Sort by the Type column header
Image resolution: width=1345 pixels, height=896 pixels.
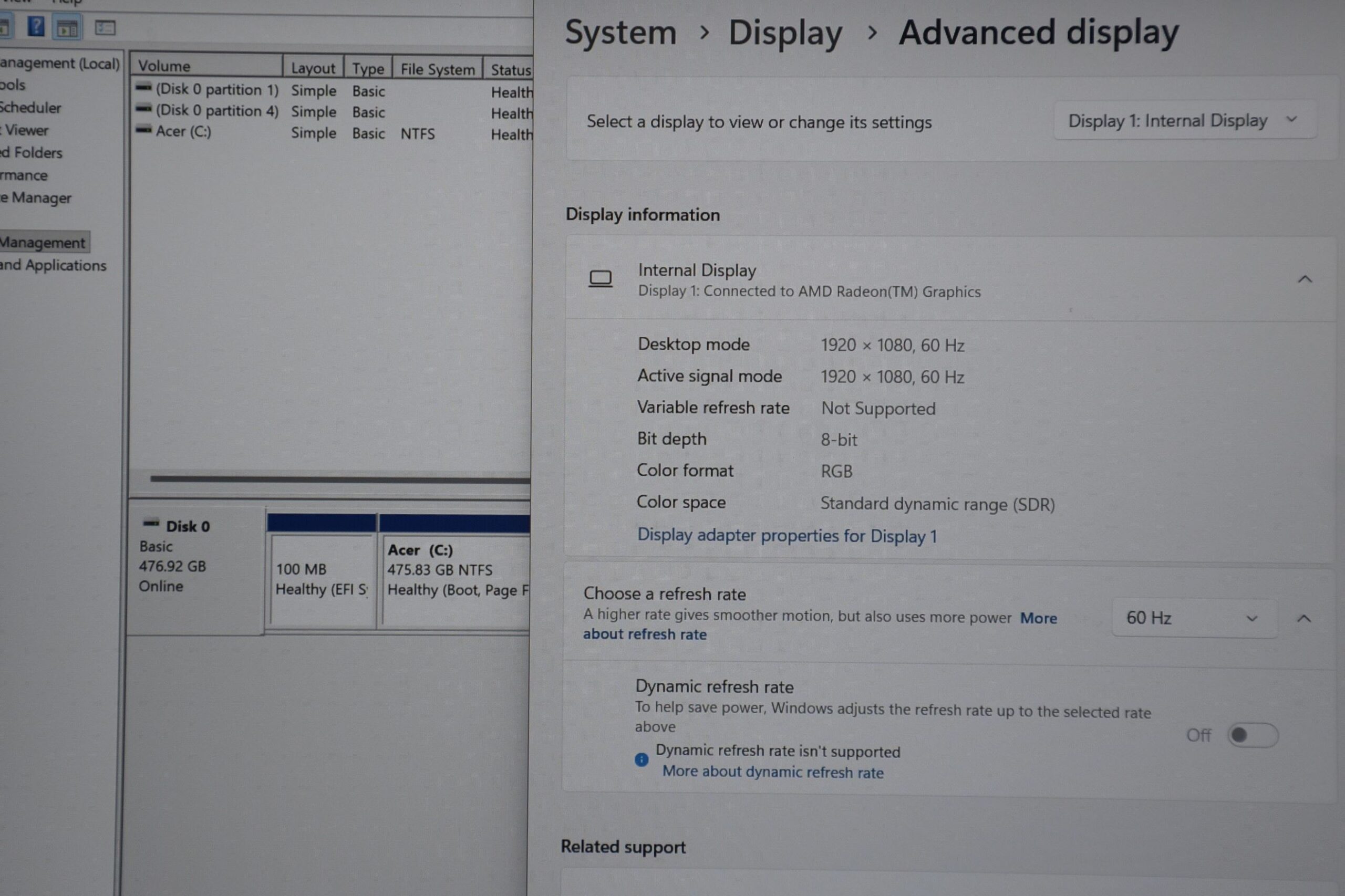coord(368,69)
